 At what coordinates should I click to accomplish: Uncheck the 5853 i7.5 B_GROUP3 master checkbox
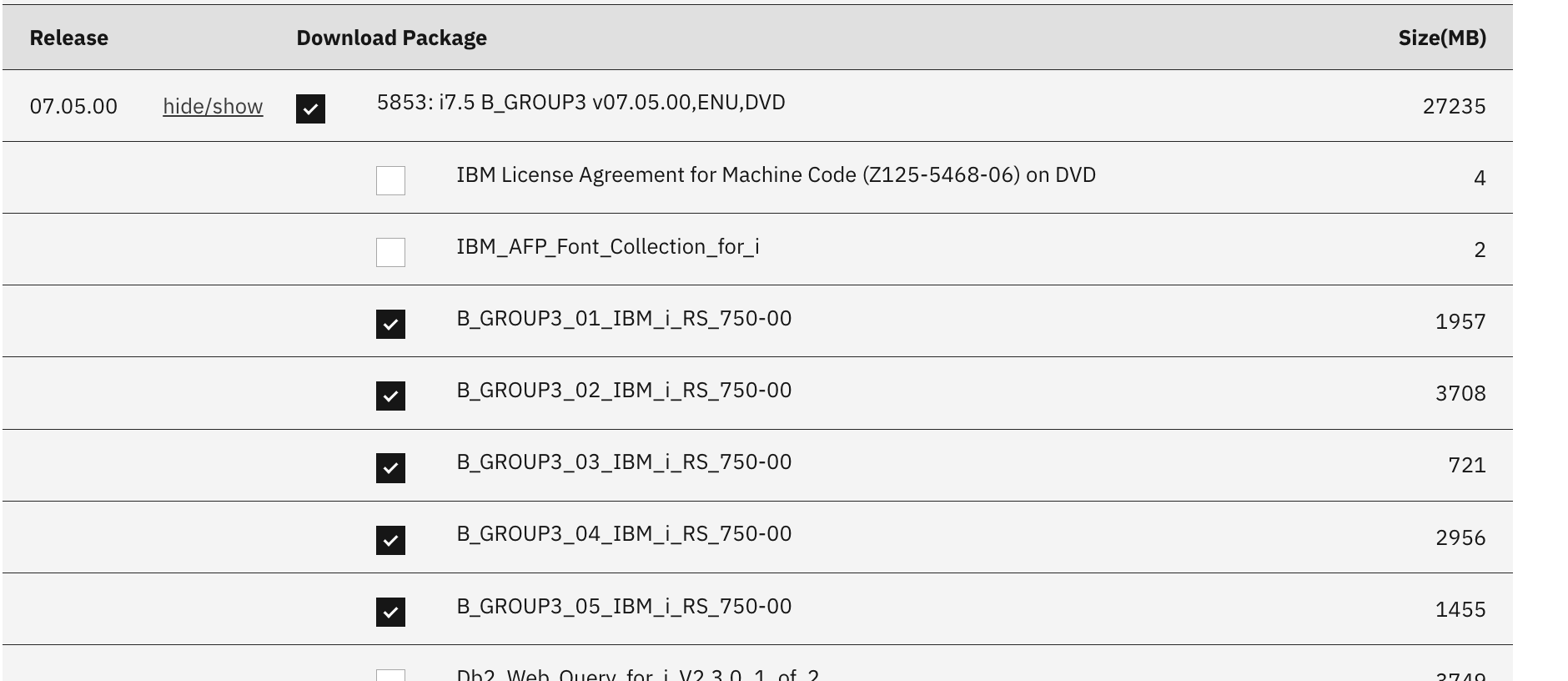tap(310, 107)
